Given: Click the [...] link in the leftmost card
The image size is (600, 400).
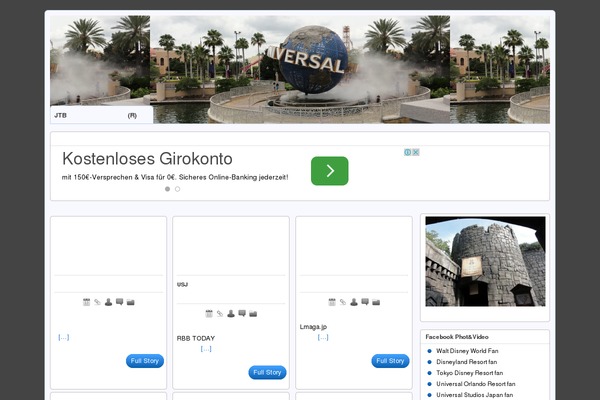Looking at the screenshot, I should coord(64,337).
